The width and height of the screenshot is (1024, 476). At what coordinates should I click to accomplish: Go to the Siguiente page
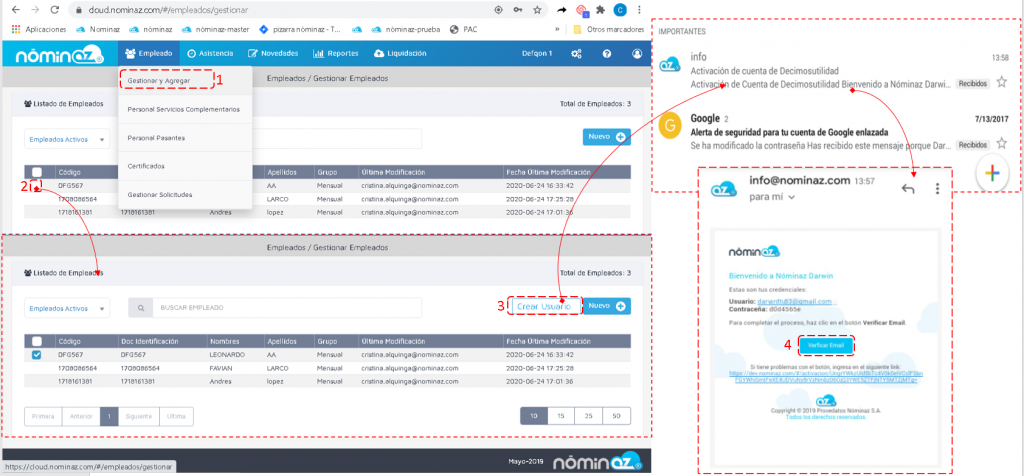(139, 417)
